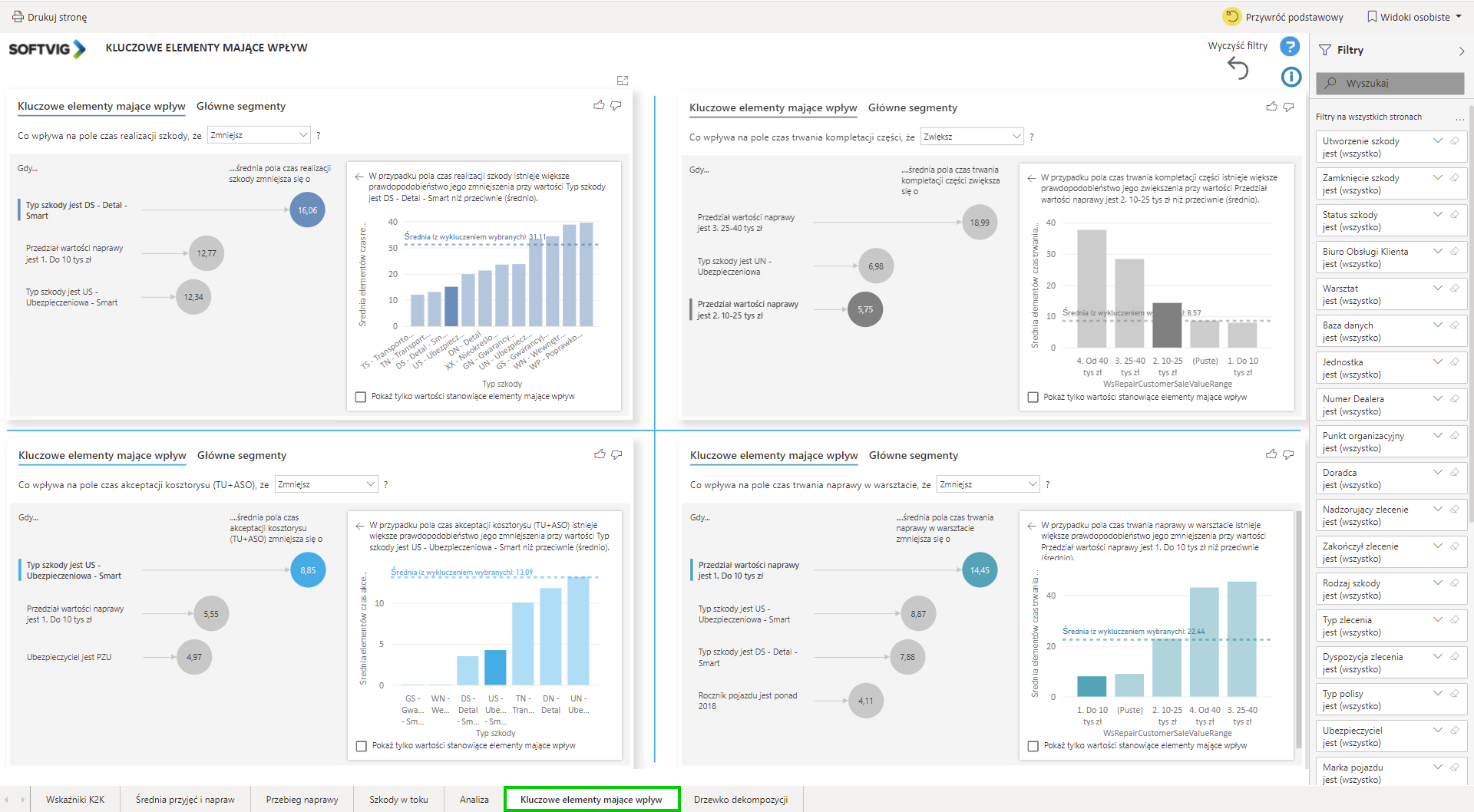Enable checkbox under Typ szkody chart, top-left
The height and width of the screenshot is (812, 1474).
point(361,397)
